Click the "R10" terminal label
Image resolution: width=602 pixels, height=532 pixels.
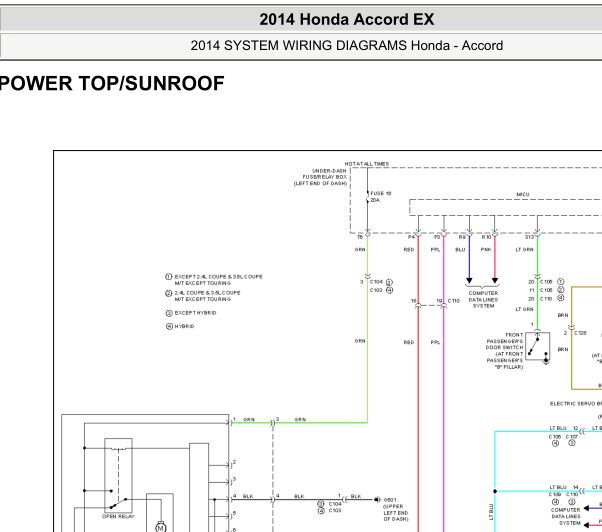pos(486,237)
